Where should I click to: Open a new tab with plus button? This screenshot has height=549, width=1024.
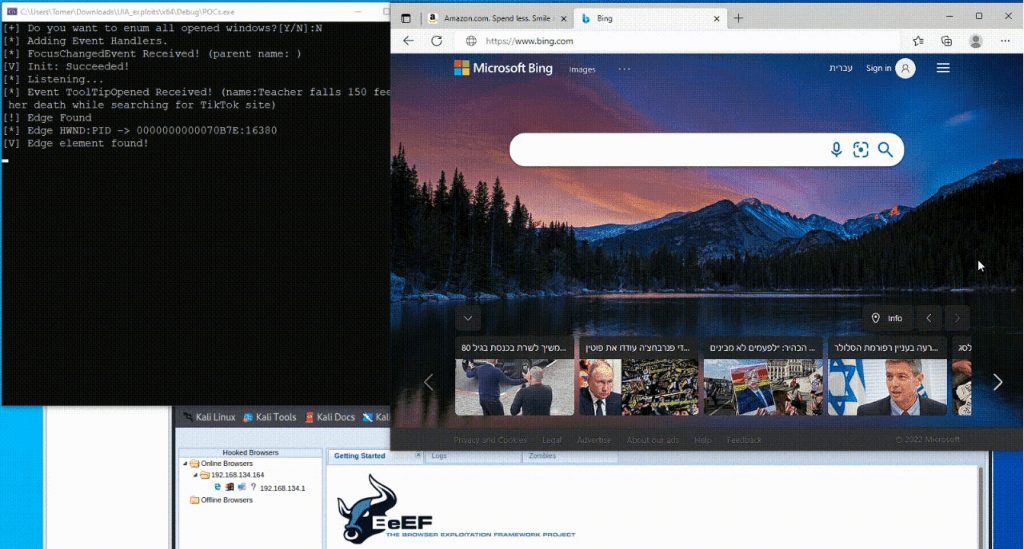[738, 18]
